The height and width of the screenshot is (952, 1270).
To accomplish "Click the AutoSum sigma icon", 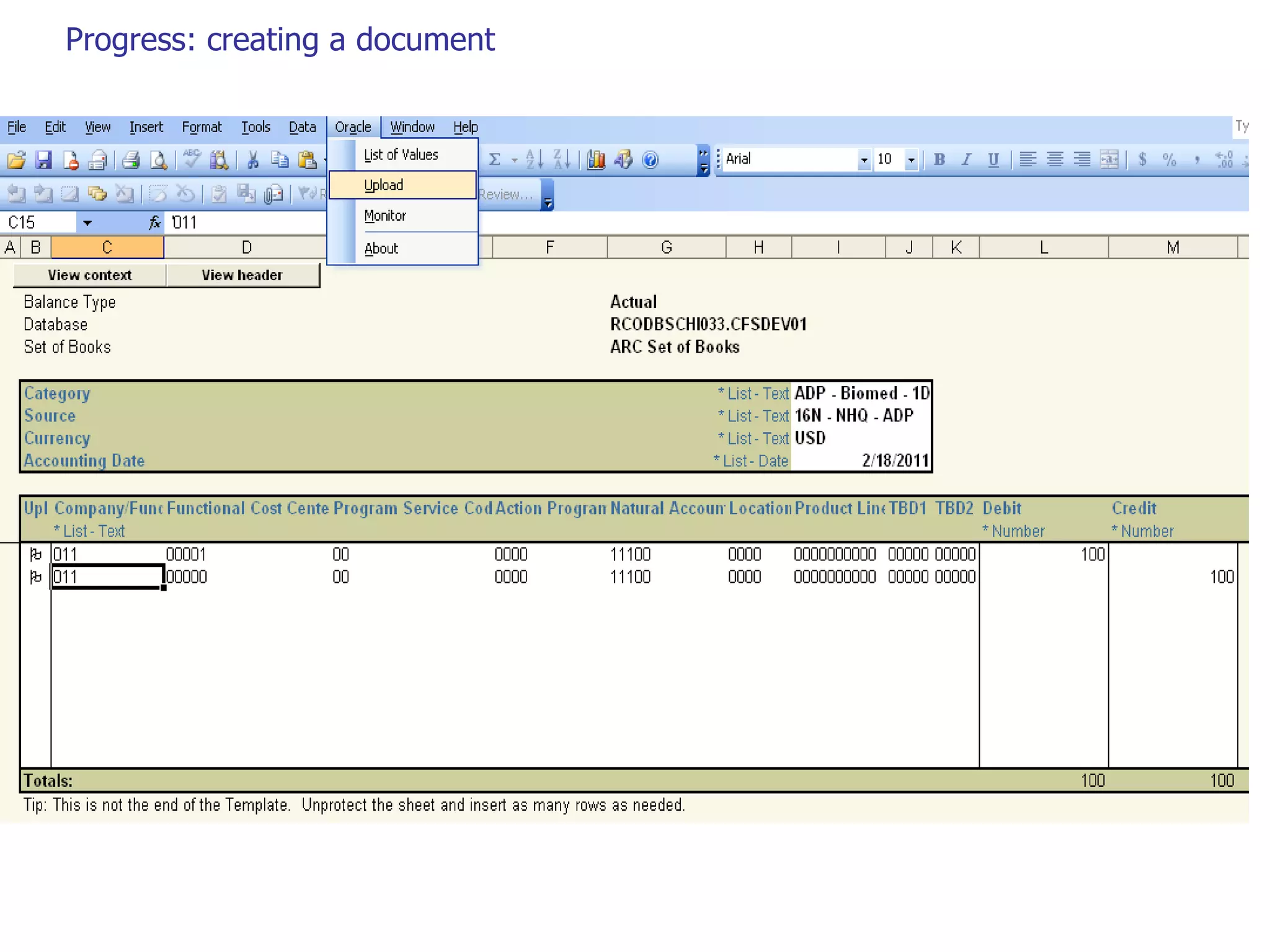I will pos(494,160).
